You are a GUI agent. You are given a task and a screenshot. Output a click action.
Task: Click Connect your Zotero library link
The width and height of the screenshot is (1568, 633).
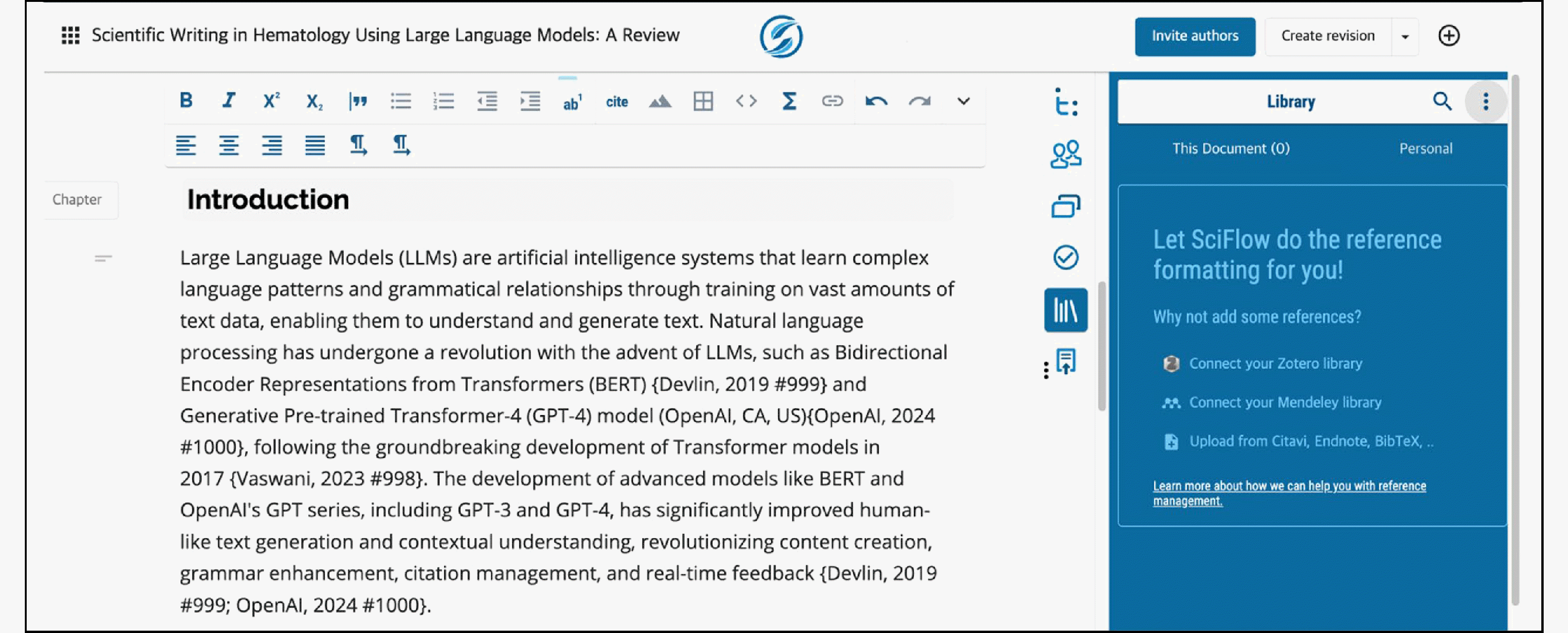coord(1275,363)
